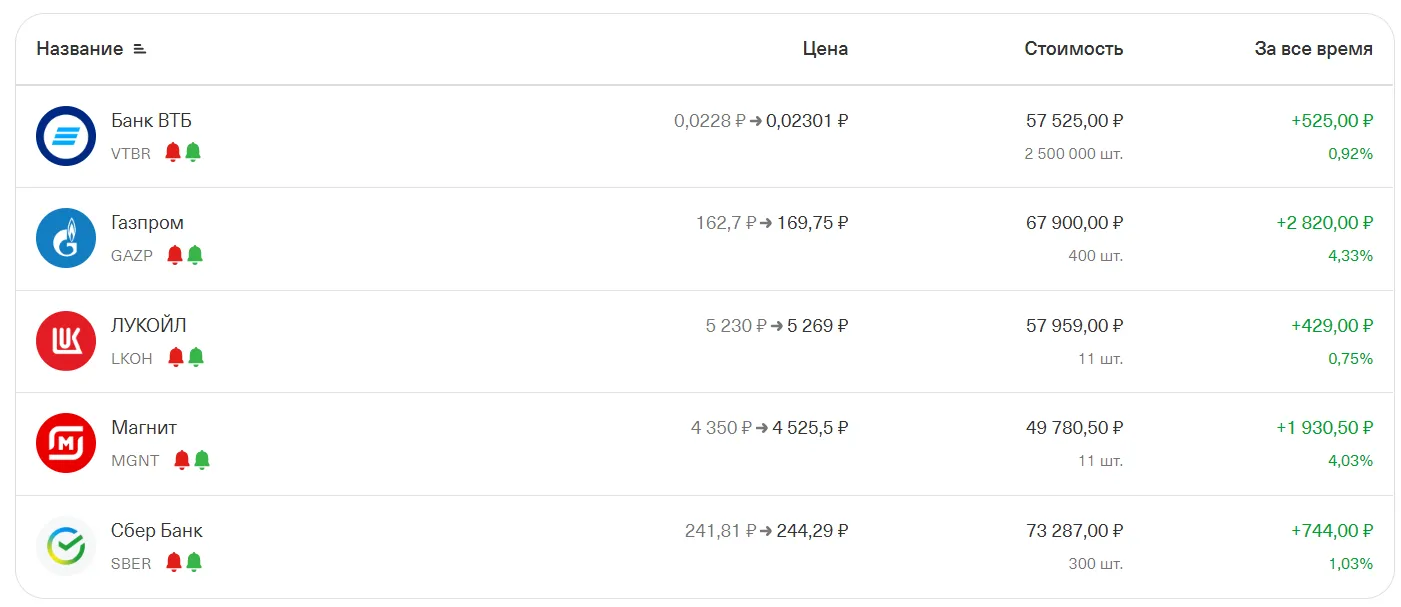1401x607 pixels.
Task: Click the Bank VTB logo icon
Action: click(x=66, y=136)
